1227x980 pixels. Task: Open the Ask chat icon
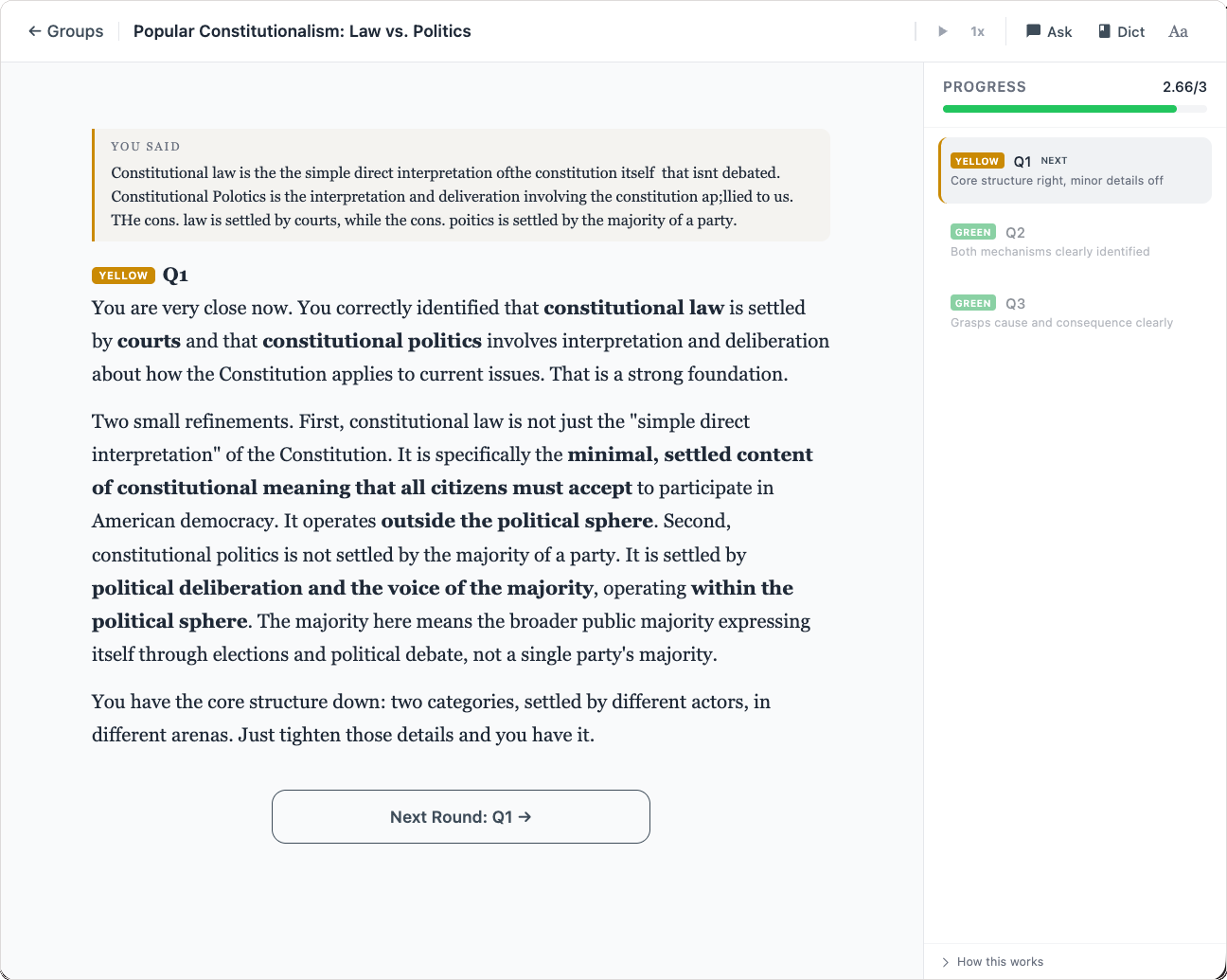[1049, 31]
